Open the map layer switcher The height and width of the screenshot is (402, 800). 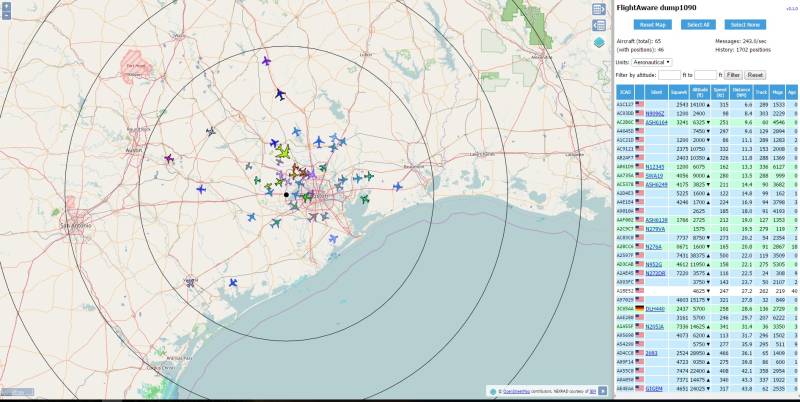click(598, 43)
